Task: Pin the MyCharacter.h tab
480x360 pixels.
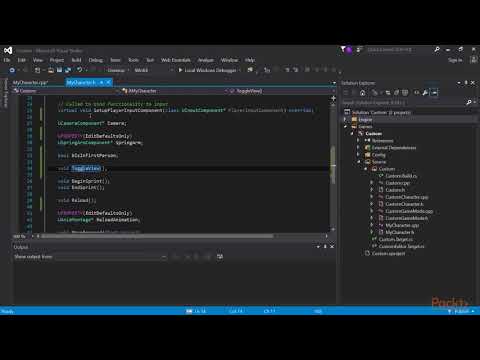Action: tap(102, 82)
